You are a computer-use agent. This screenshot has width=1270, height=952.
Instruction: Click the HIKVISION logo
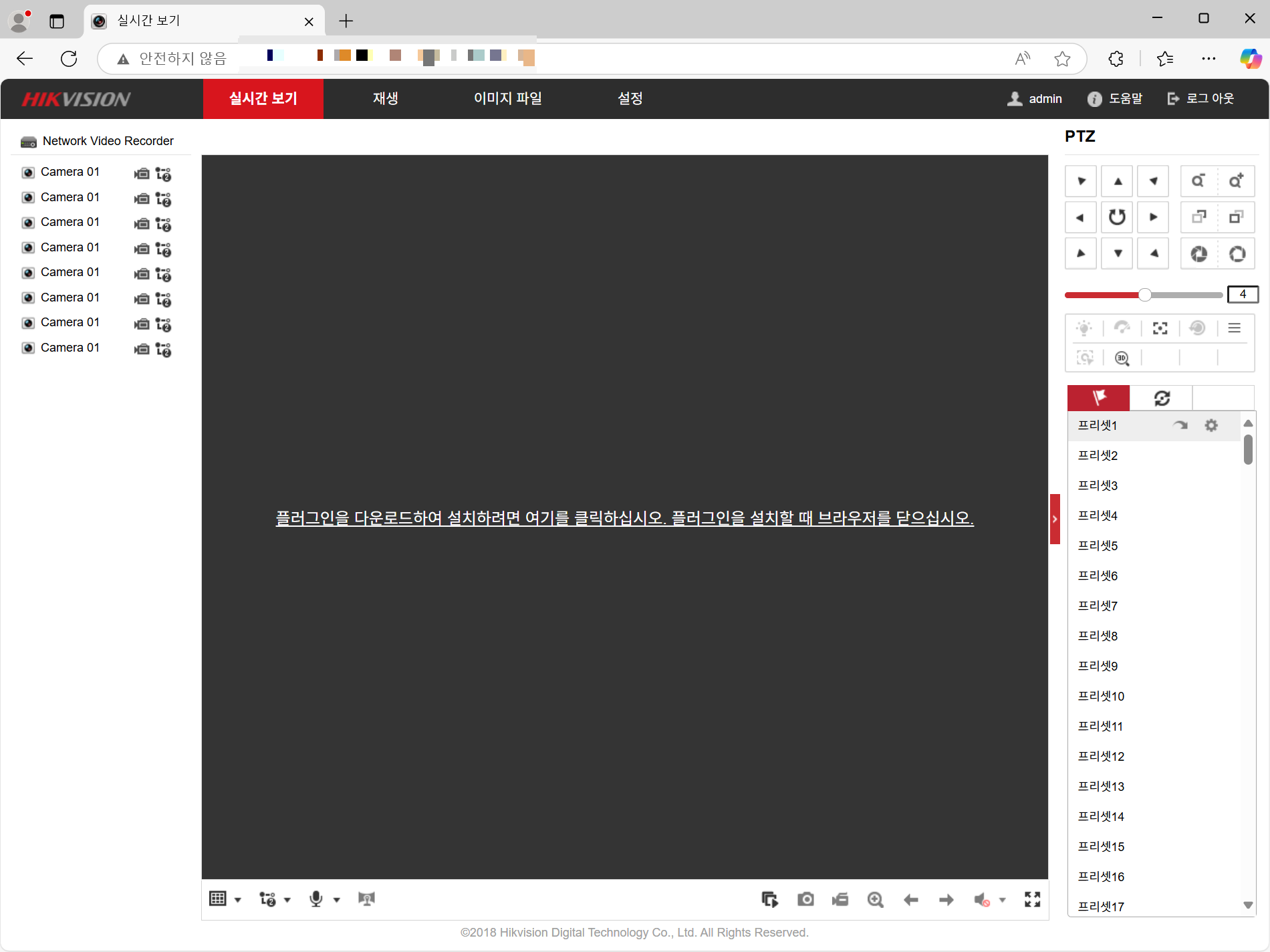point(76,99)
